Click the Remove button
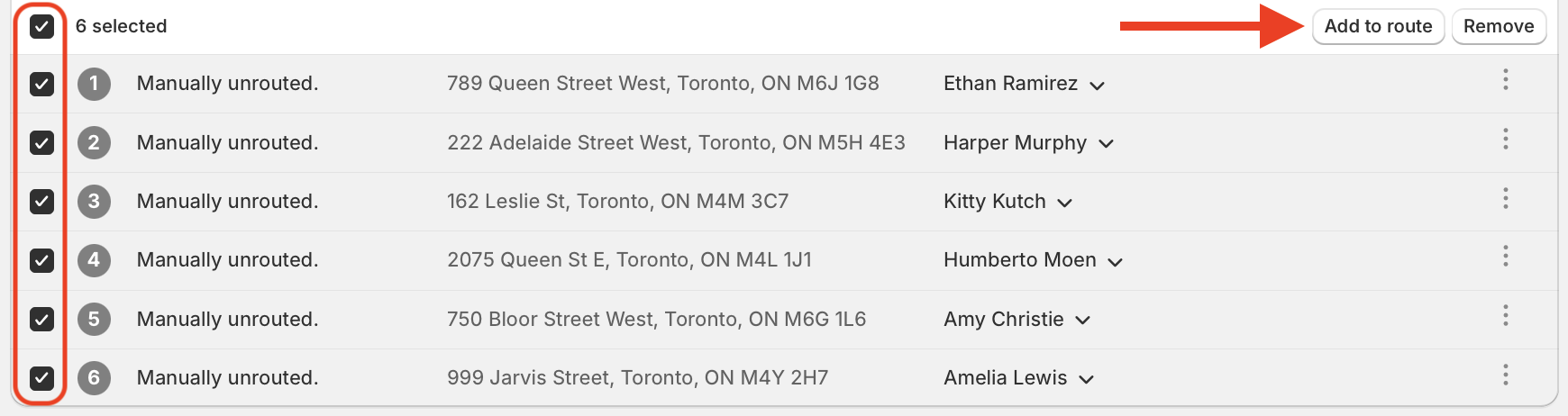Viewport: 1568px width, 416px height. [1498, 26]
